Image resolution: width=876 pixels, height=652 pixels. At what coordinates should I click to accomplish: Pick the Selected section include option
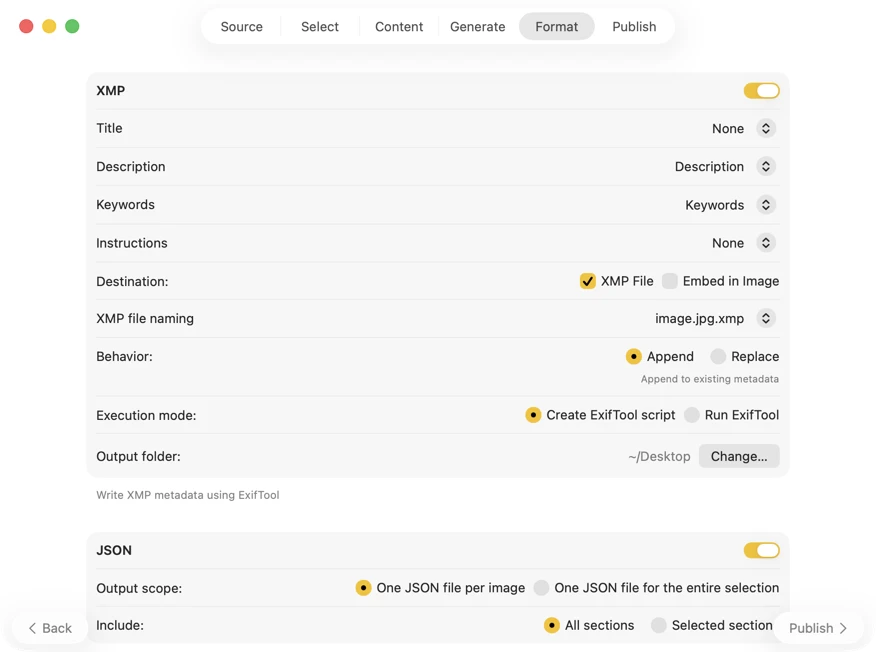(658, 625)
